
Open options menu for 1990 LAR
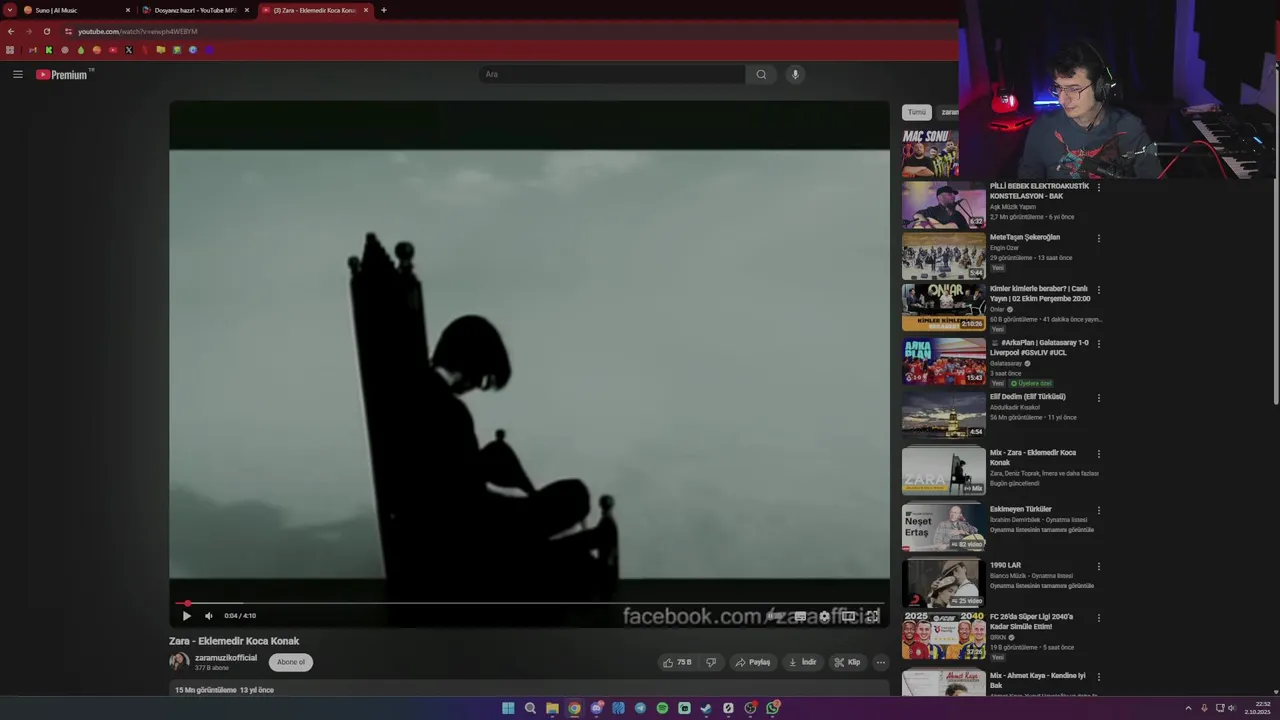[x=1098, y=566]
